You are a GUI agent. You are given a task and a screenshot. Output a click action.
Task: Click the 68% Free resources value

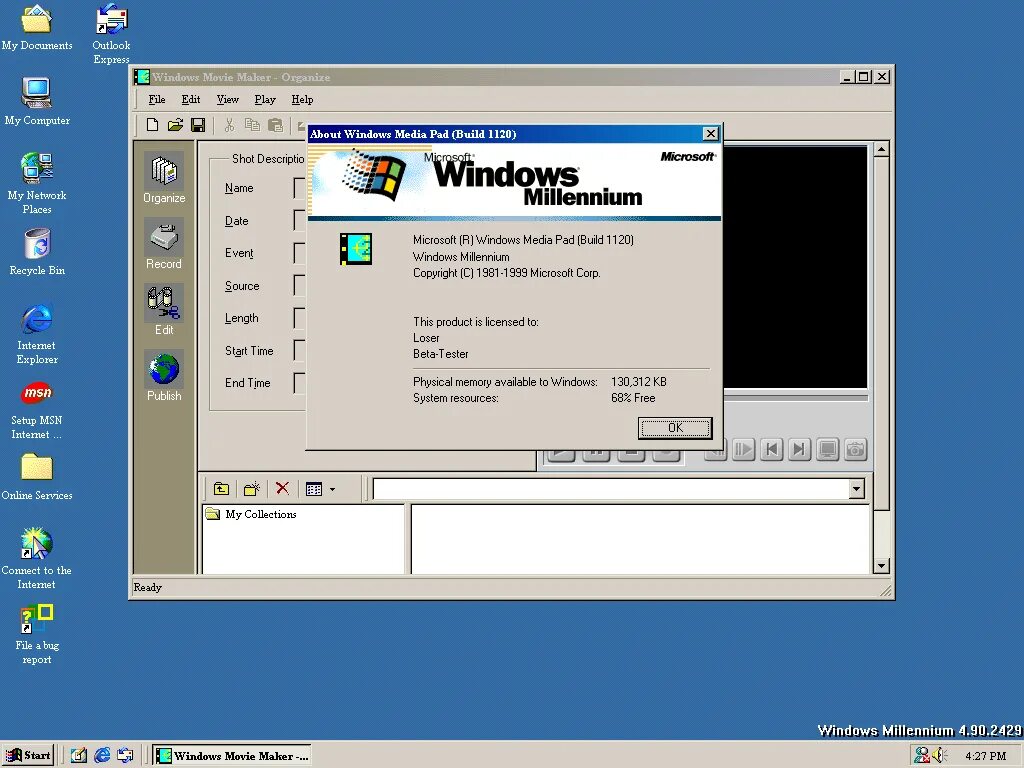point(633,398)
